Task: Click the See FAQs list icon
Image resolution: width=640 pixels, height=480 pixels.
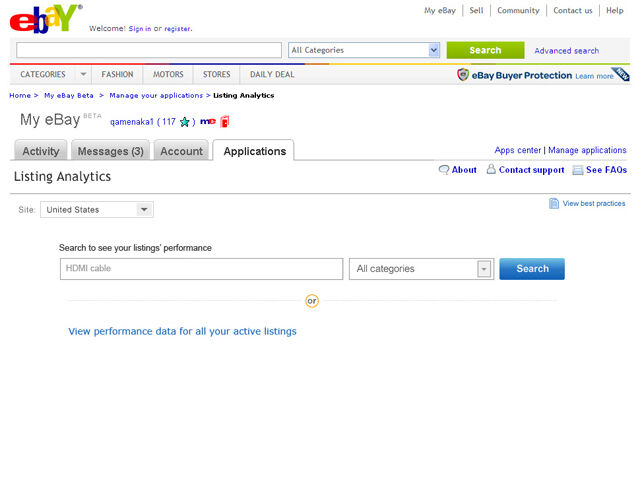Action: coord(578,170)
